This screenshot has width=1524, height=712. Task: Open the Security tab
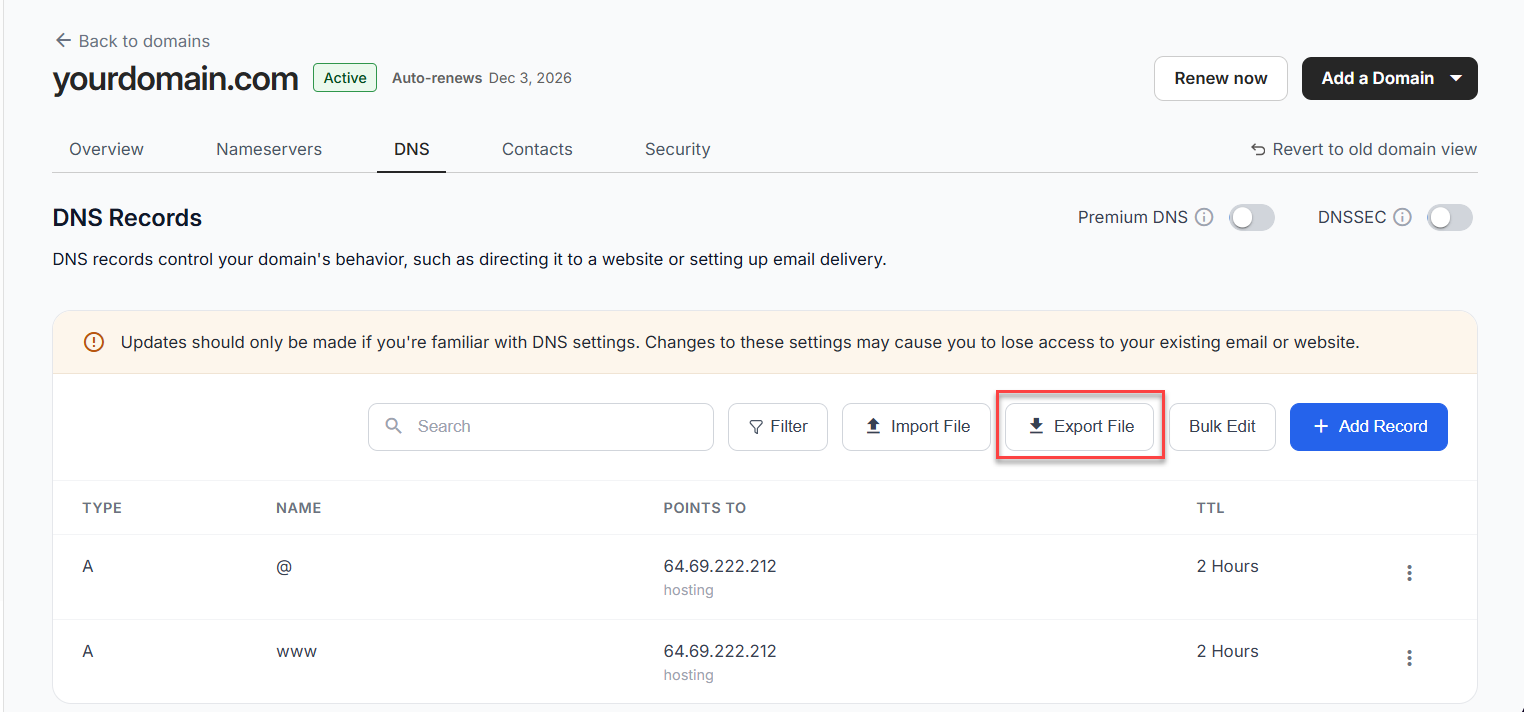click(677, 149)
